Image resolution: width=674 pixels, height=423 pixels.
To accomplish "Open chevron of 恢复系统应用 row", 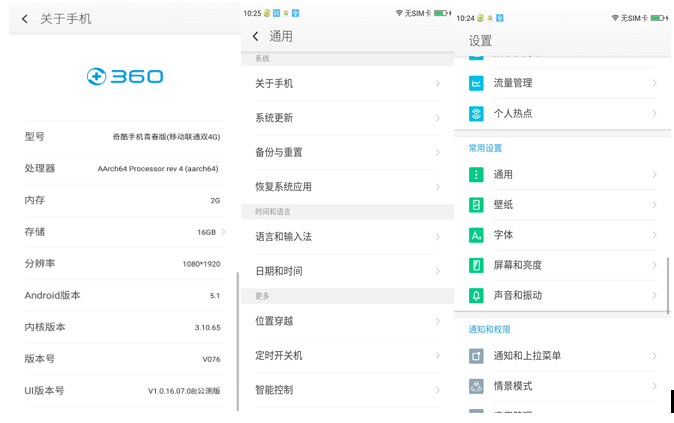I will coord(438,187).
